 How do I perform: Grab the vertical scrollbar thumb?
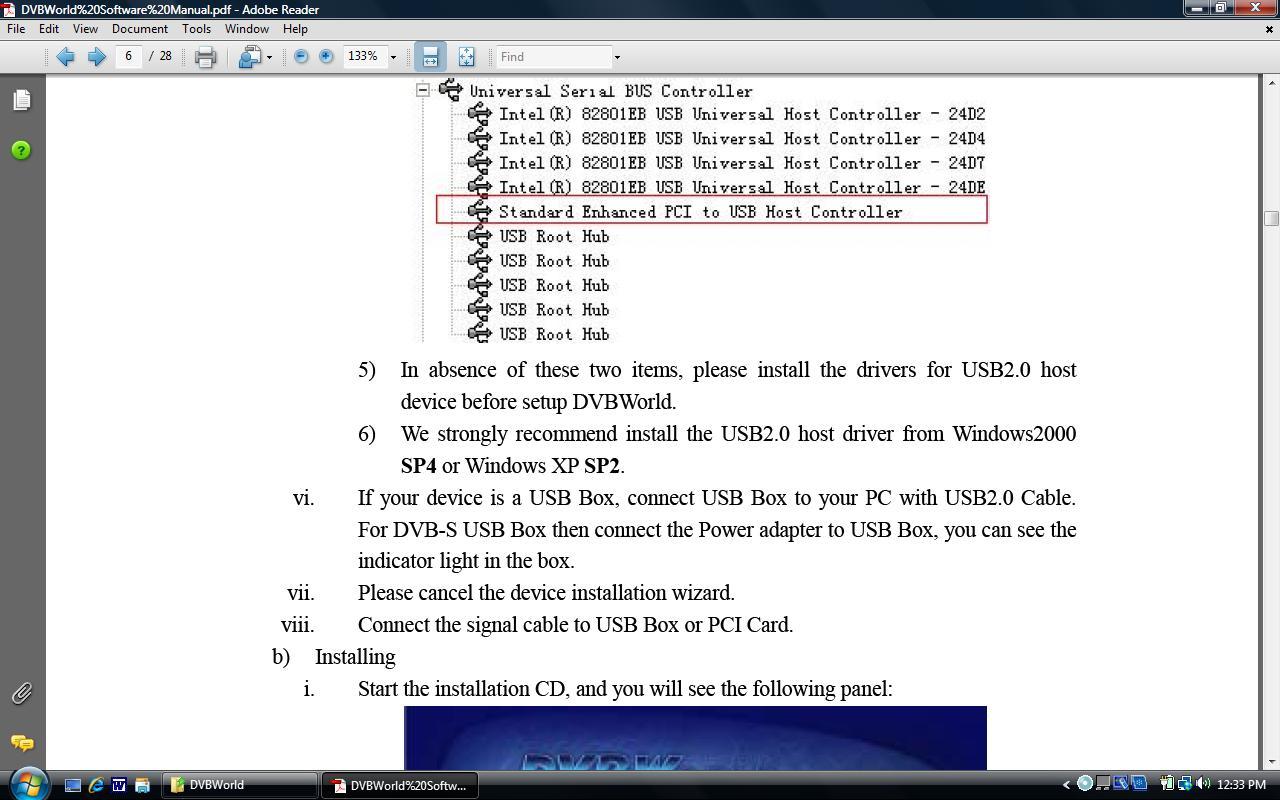pos(1271,218)
